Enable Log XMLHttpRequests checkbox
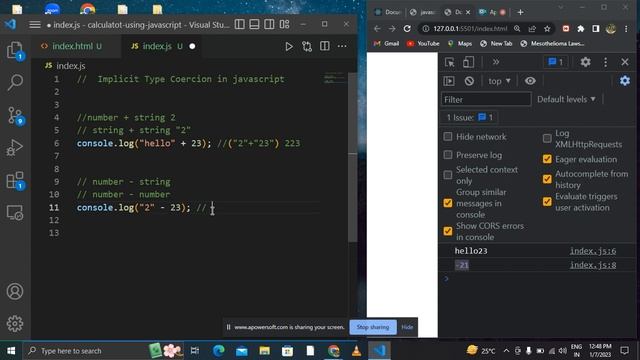 coord(547,138)
